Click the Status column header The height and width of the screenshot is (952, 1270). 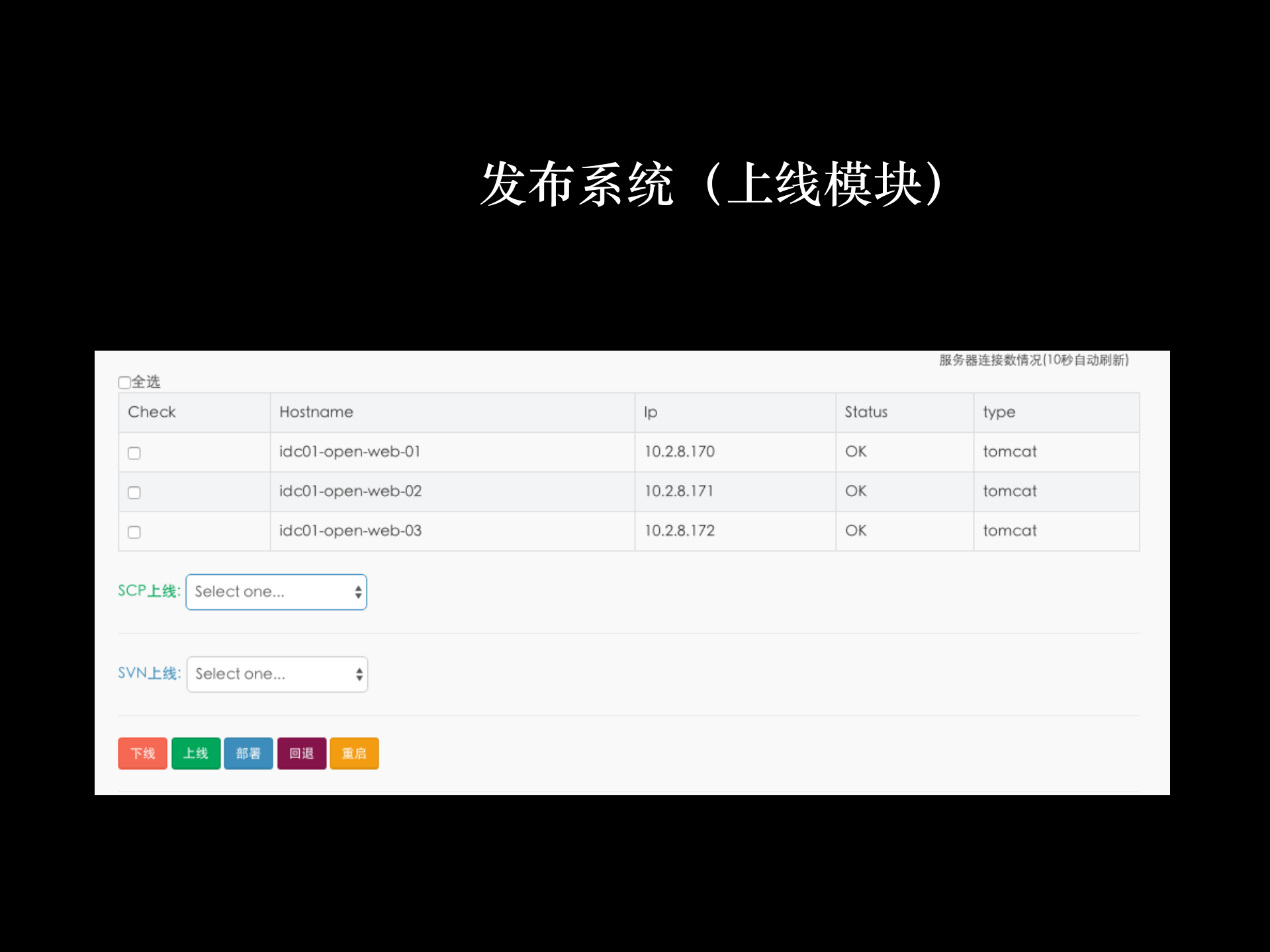(x=864, y=411)
